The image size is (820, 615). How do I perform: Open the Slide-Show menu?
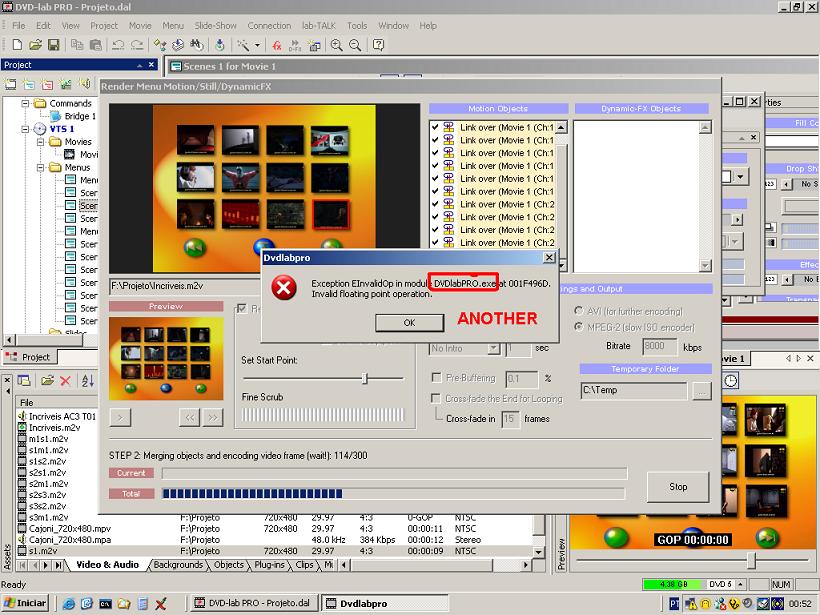pos(215,26)
